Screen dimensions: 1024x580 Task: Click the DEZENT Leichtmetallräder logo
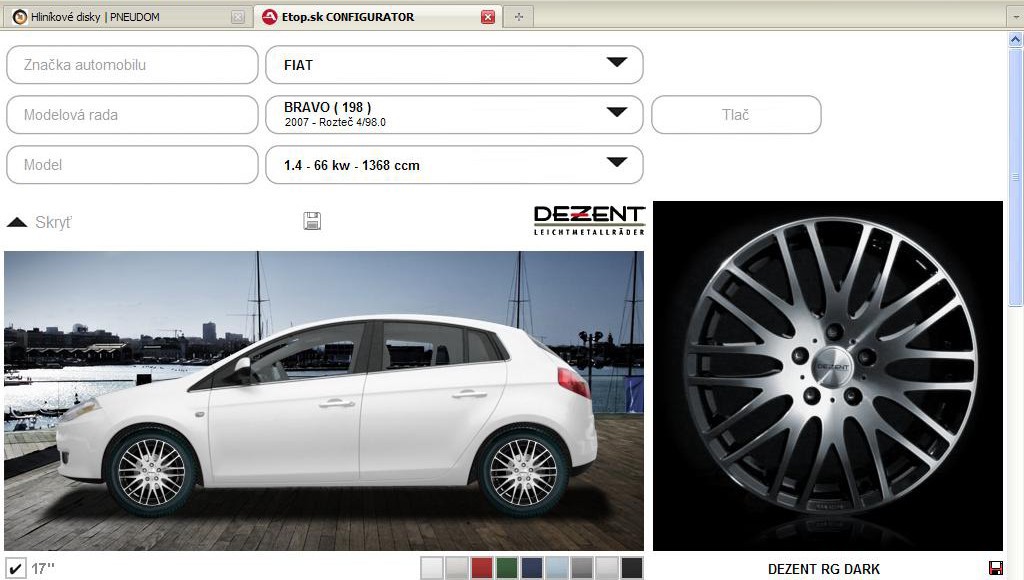(x=589, y=220)
